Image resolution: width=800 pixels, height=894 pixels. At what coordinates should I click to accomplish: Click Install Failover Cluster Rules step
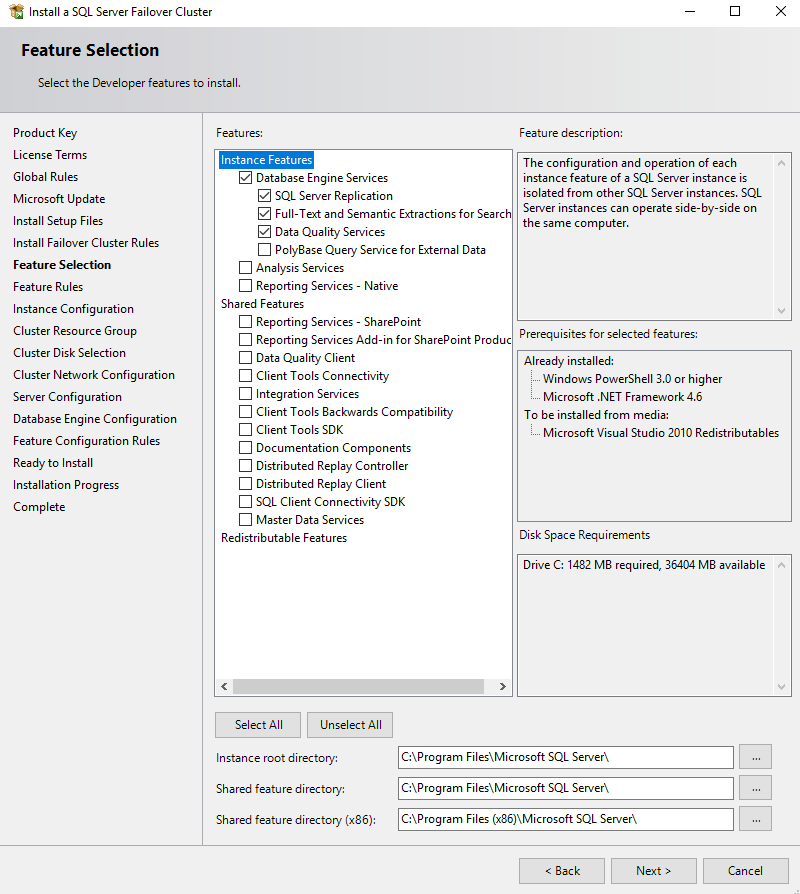[x=86, y=243]
